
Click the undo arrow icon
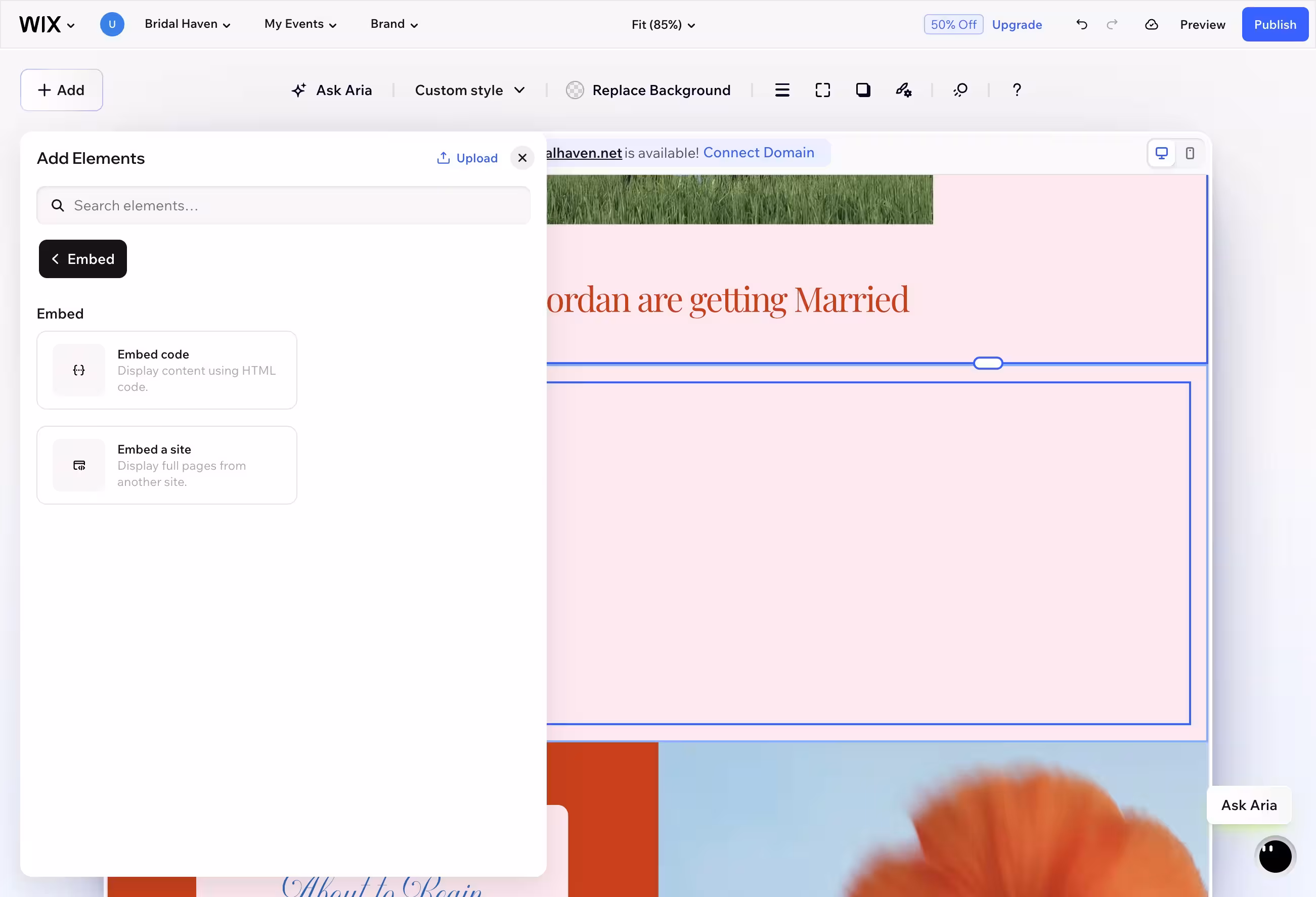click(x=1080, y=24)
